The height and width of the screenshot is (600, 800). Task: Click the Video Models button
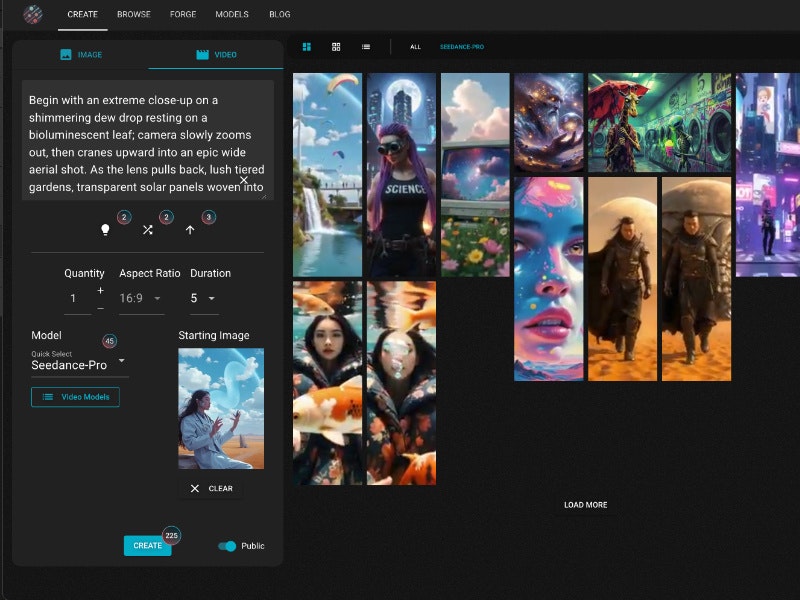click(x=74, y=397)
